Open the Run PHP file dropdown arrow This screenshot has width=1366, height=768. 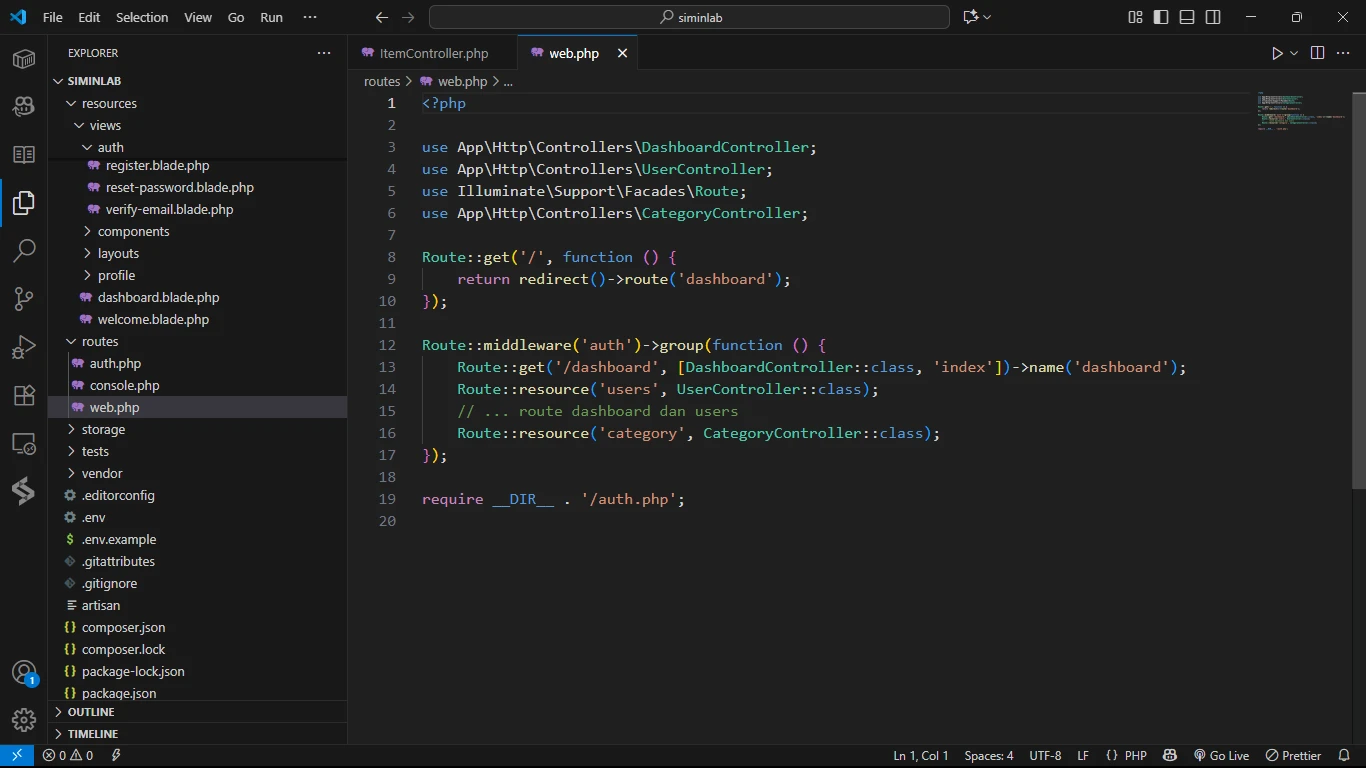click(x=1294, y=53)
